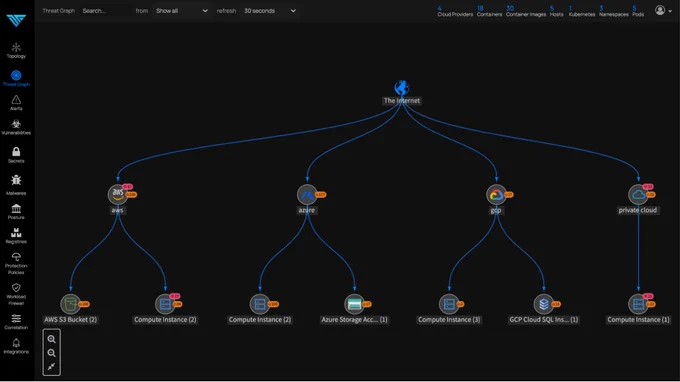Zoom out on the graph

(x=51, y=353)
